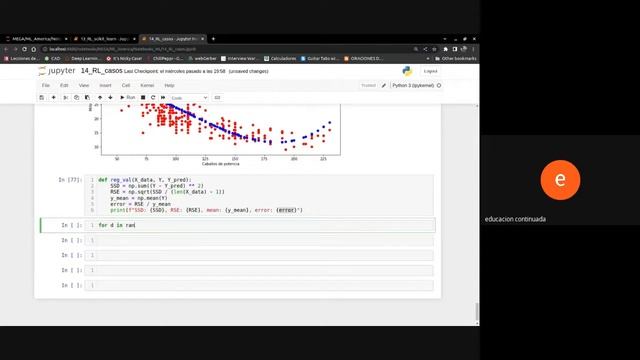Open the View menu
The height and width of the screenshot is (360, 640).
pos(84,85)
